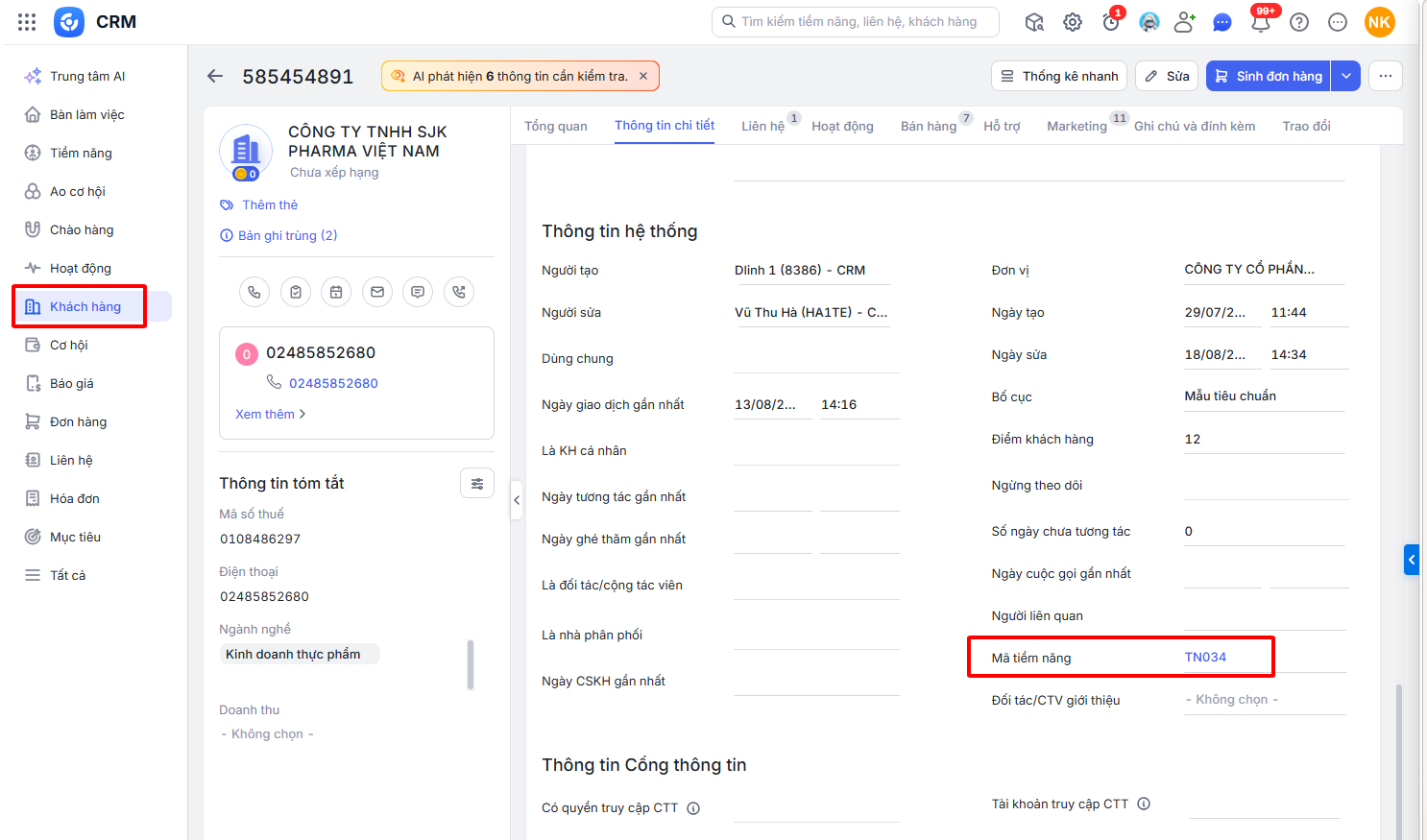Open Trung tâm AI in sidebar

coord(93,76)
